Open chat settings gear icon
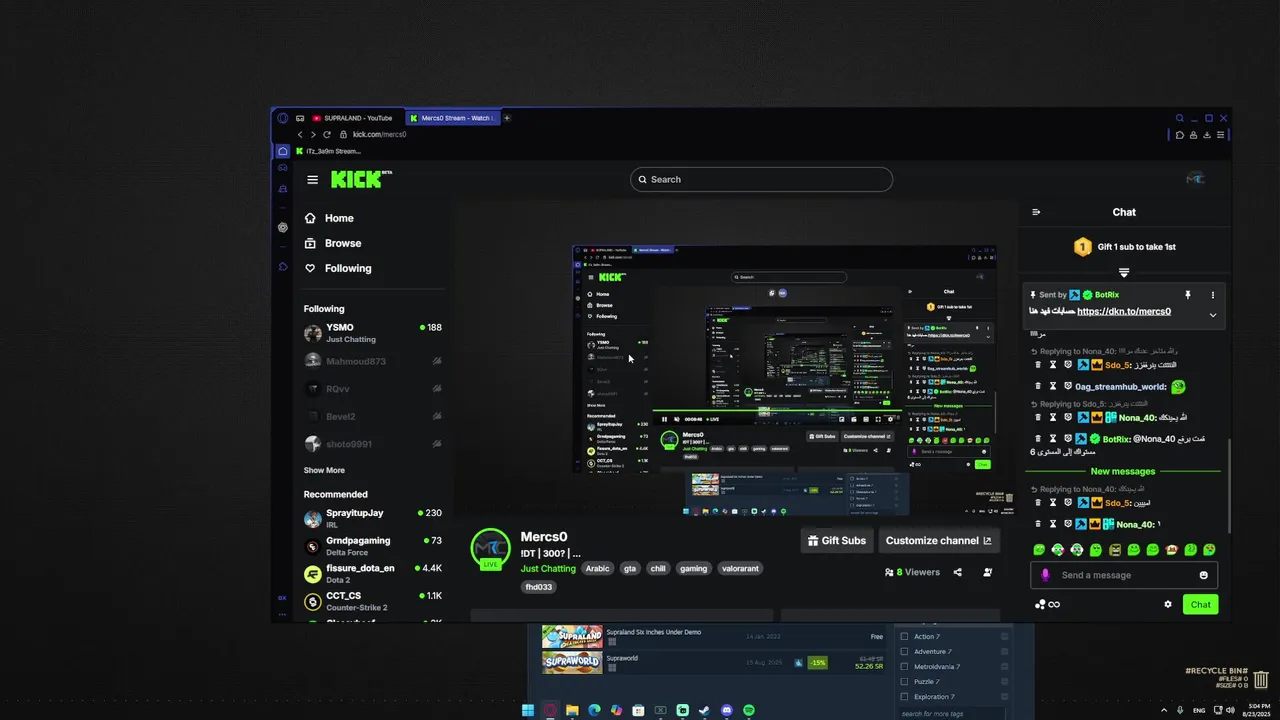The height and width of the screenshot is (720, 1280). 1167,604
